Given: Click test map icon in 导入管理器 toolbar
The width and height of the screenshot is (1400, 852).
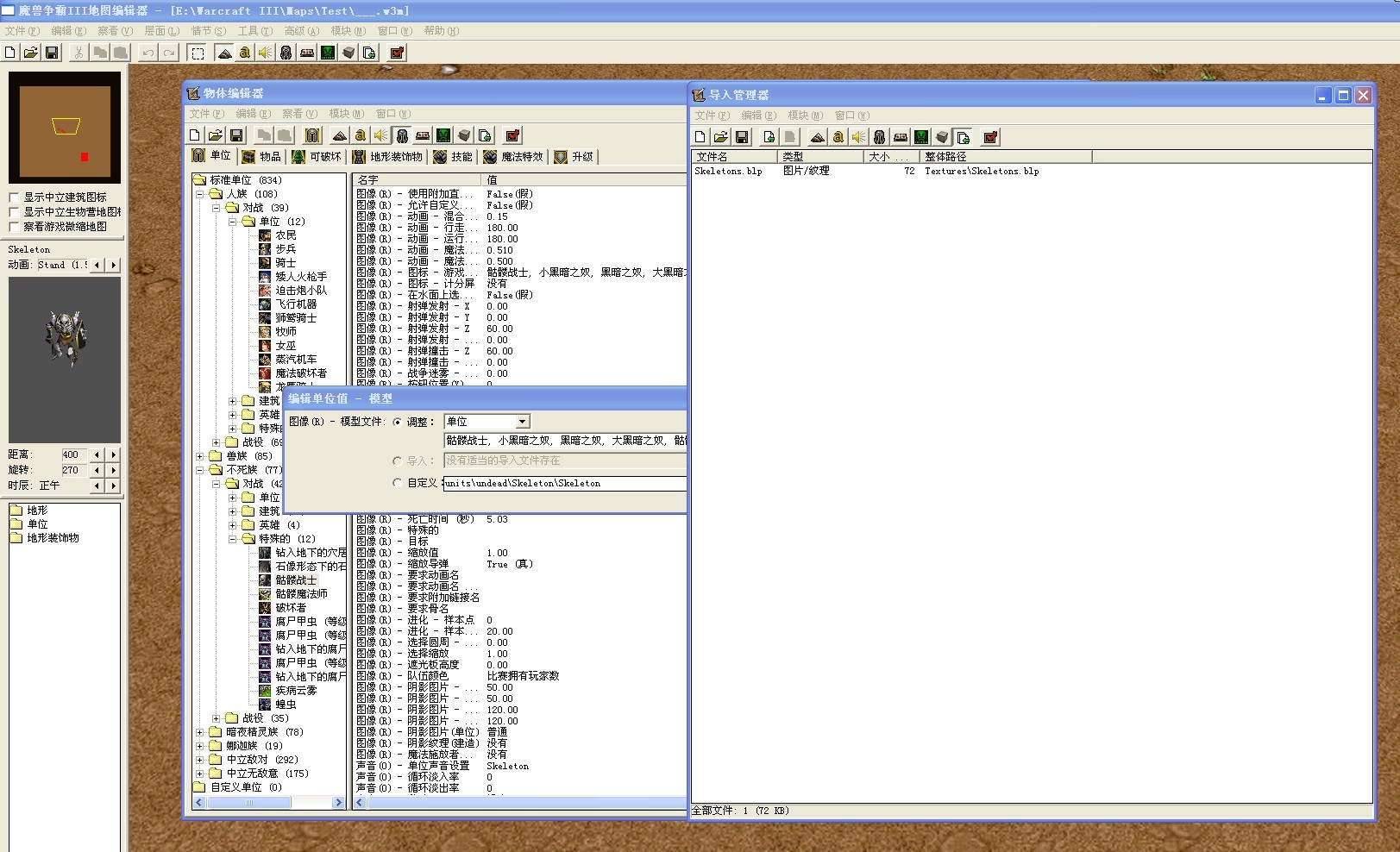Looking at the screenshot, I should click(x=990, y=137).
